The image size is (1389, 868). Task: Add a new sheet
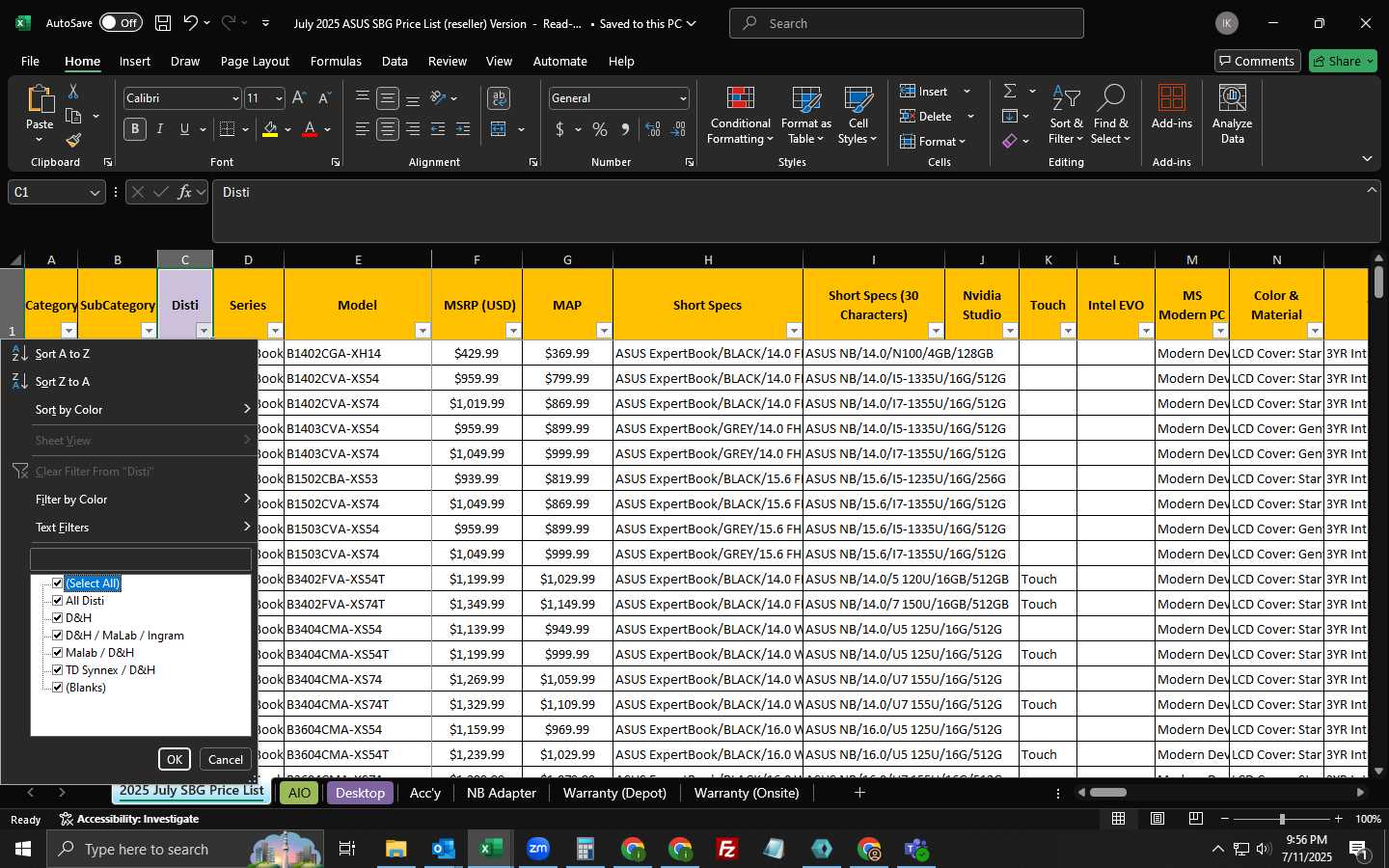pyautogui.click(x=859, y=793)
